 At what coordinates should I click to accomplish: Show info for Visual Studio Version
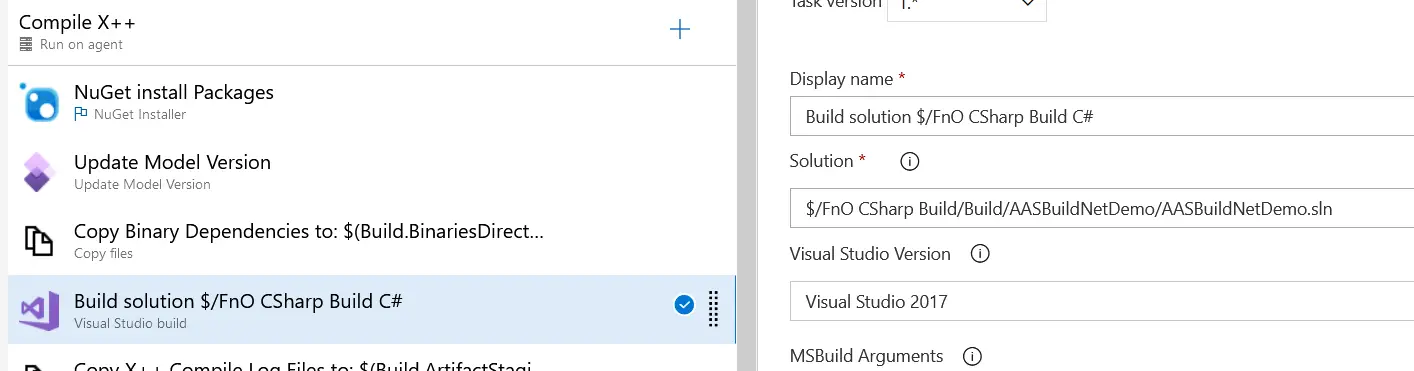980,254
